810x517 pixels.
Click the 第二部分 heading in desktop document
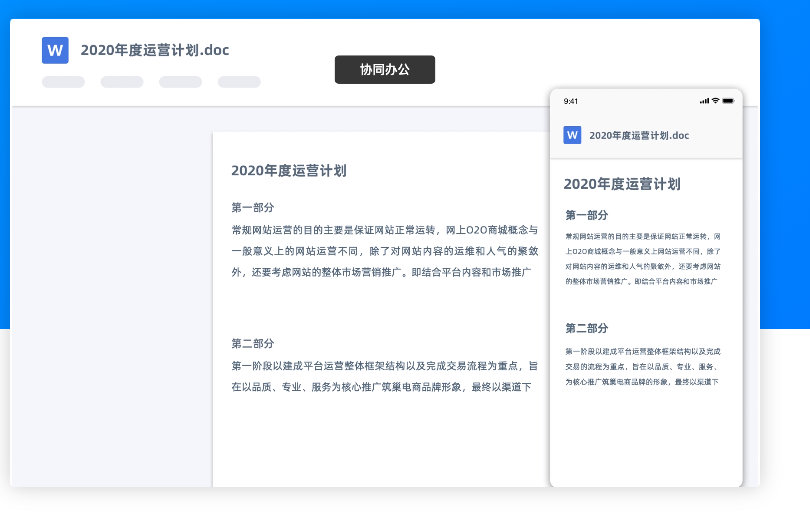coord(252,343)
